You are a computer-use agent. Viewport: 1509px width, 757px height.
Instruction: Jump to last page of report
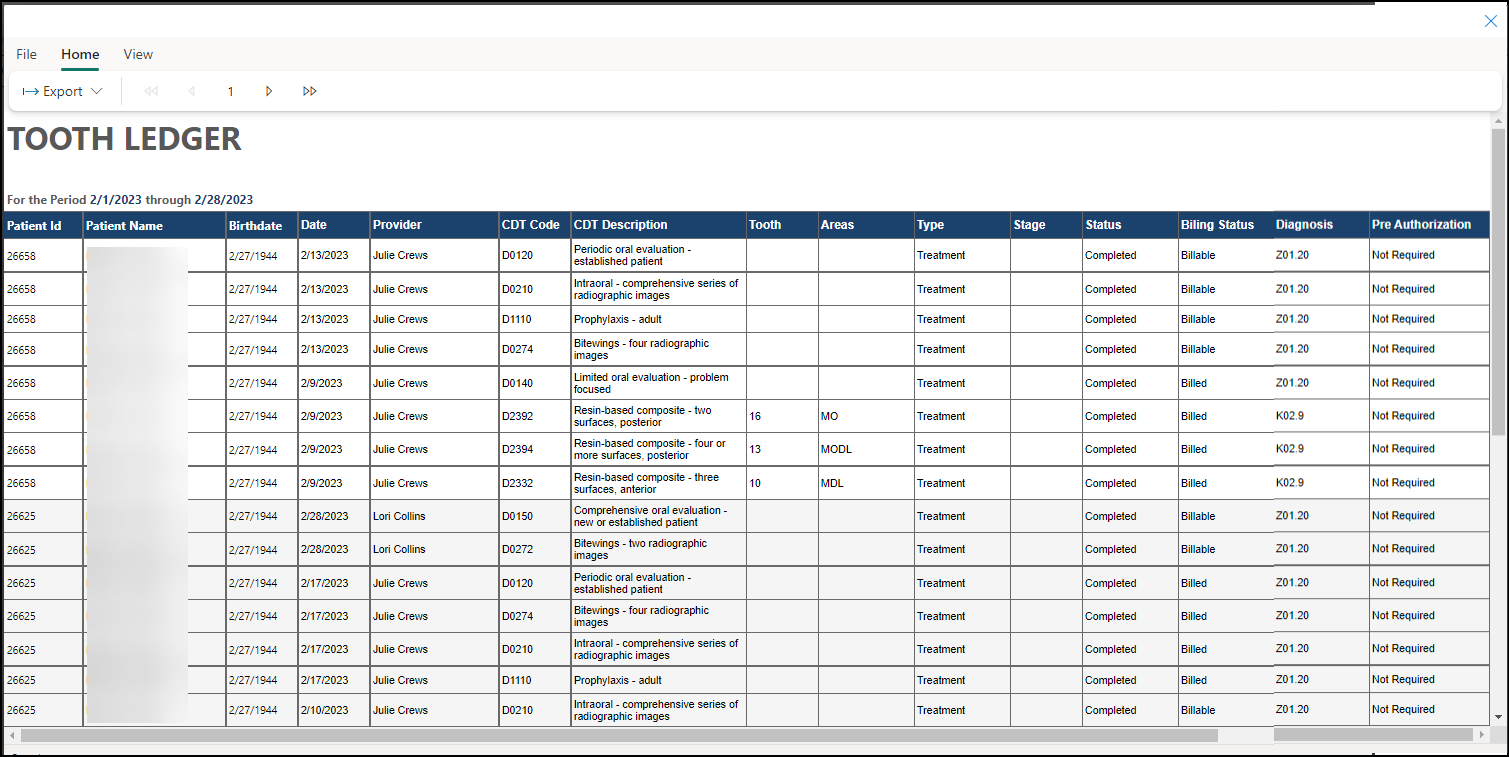click(310, 91)
